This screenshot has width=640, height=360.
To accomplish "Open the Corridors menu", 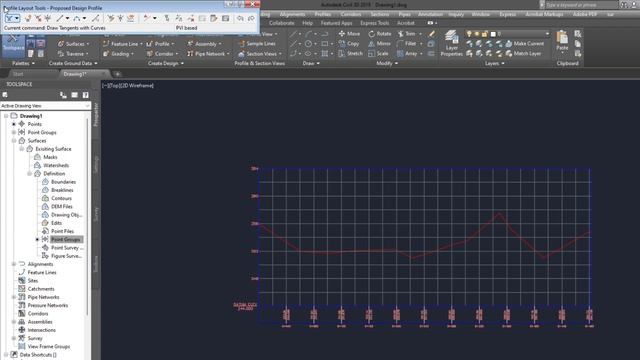I will [351, 14].
